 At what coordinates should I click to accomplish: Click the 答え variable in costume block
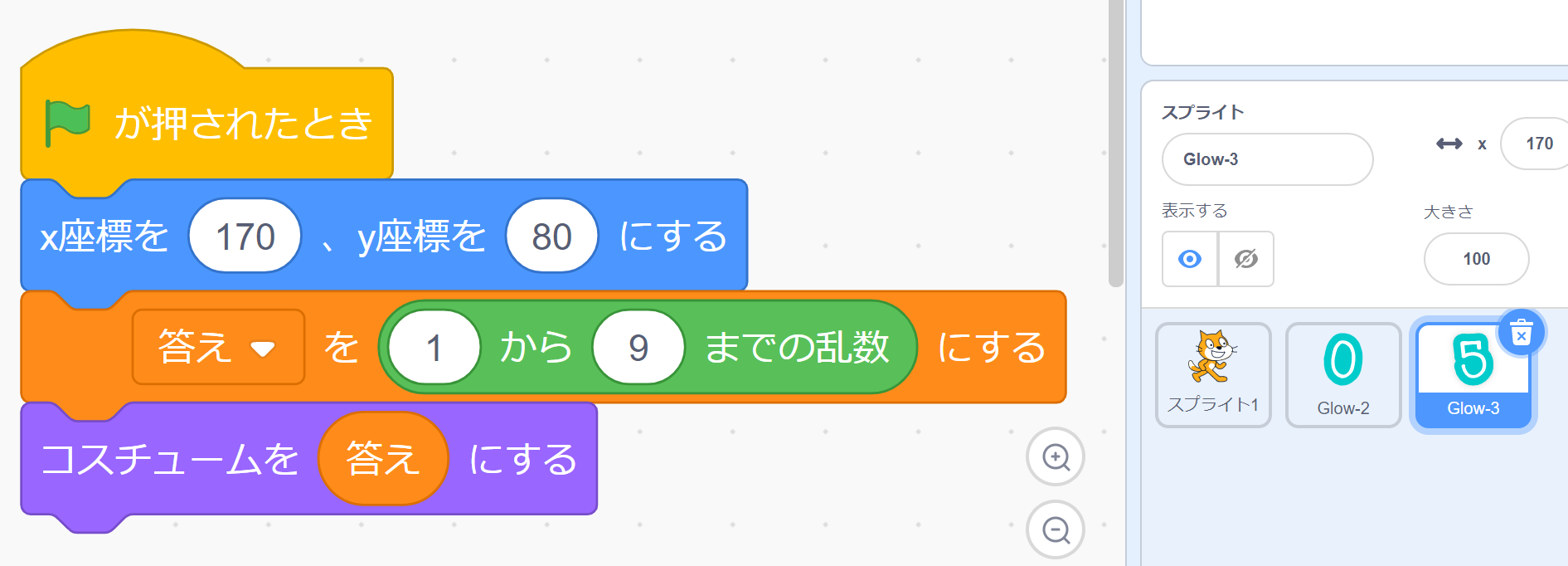pyautogui.click(x=382, y=459)
